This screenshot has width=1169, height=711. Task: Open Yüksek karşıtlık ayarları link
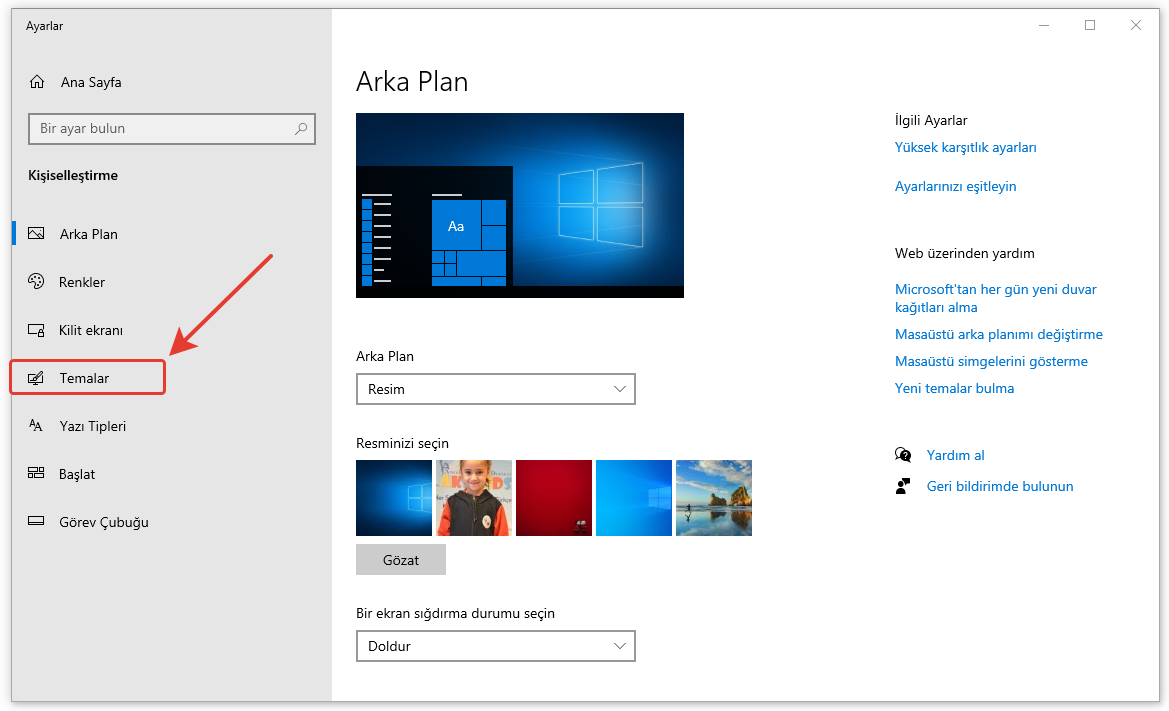coord(965,147)
